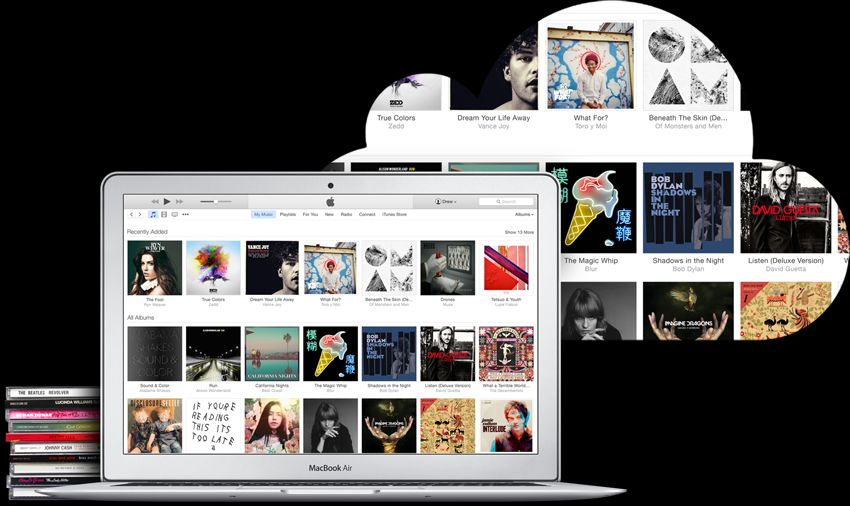This screenshot has height=506, width=850.
Task: Click 'Drones' album title text
Action: click(448, 299)
